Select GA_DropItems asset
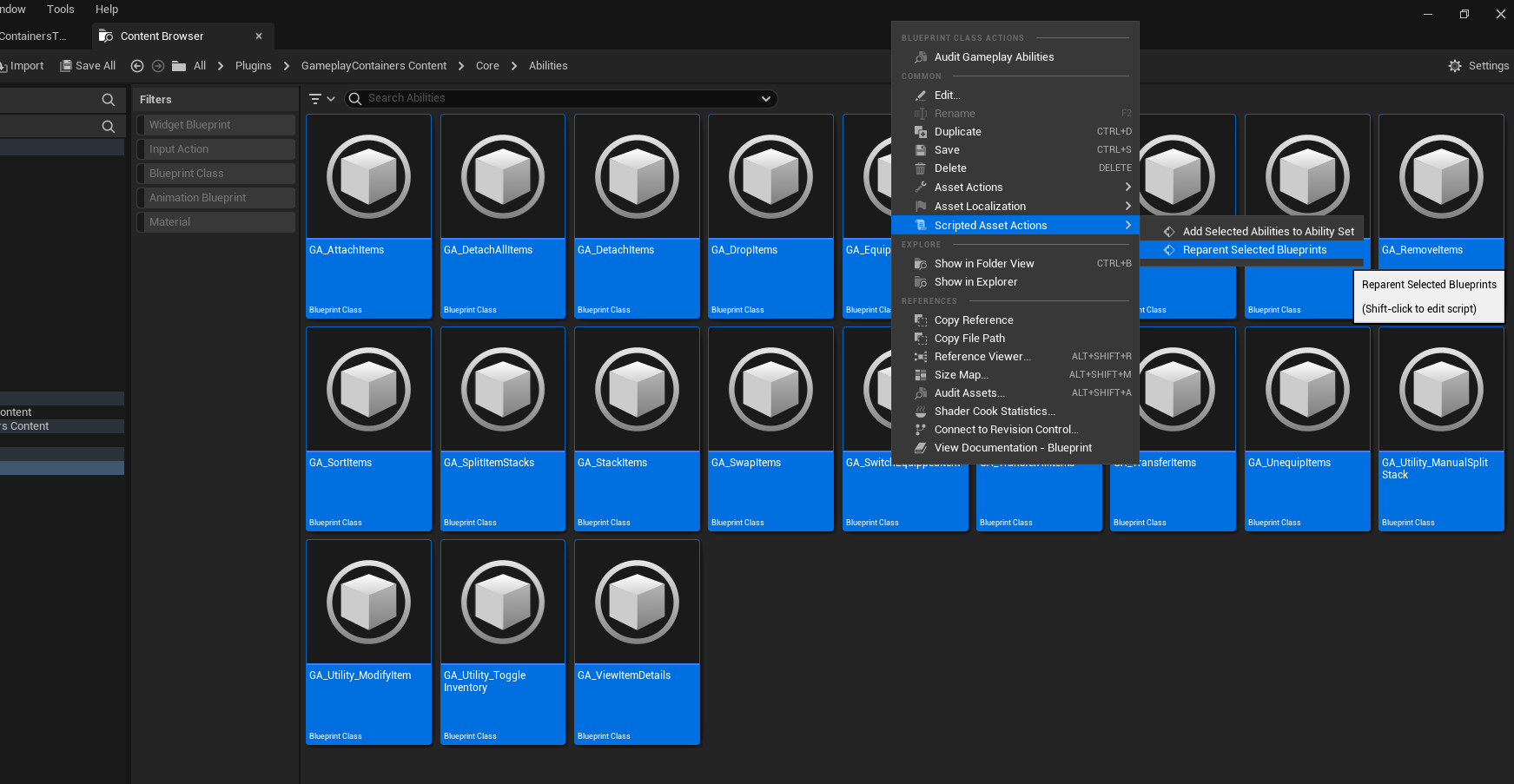Screen dimensions: 1514x784 (x=770, y=216)
